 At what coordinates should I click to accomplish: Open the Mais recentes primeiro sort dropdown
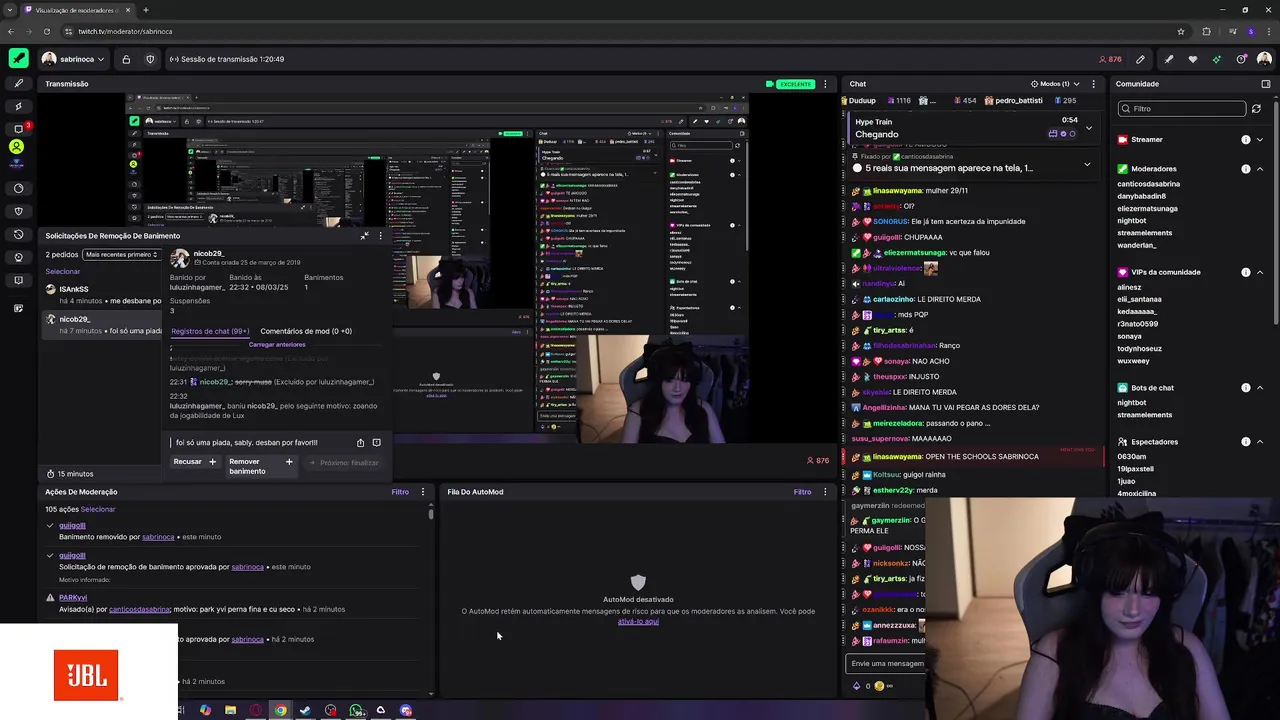122,254
